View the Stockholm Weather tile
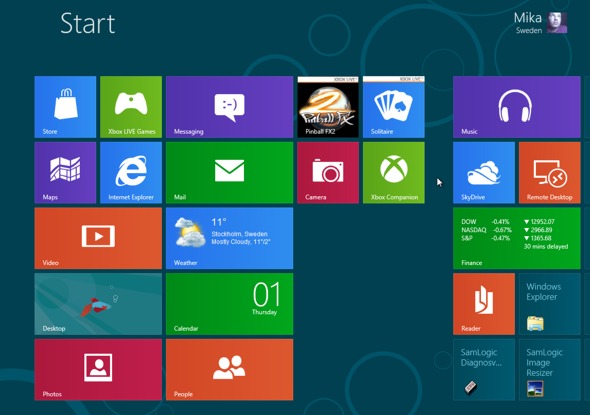Viewport: 590px width, 415px height. tap(230, 238)
